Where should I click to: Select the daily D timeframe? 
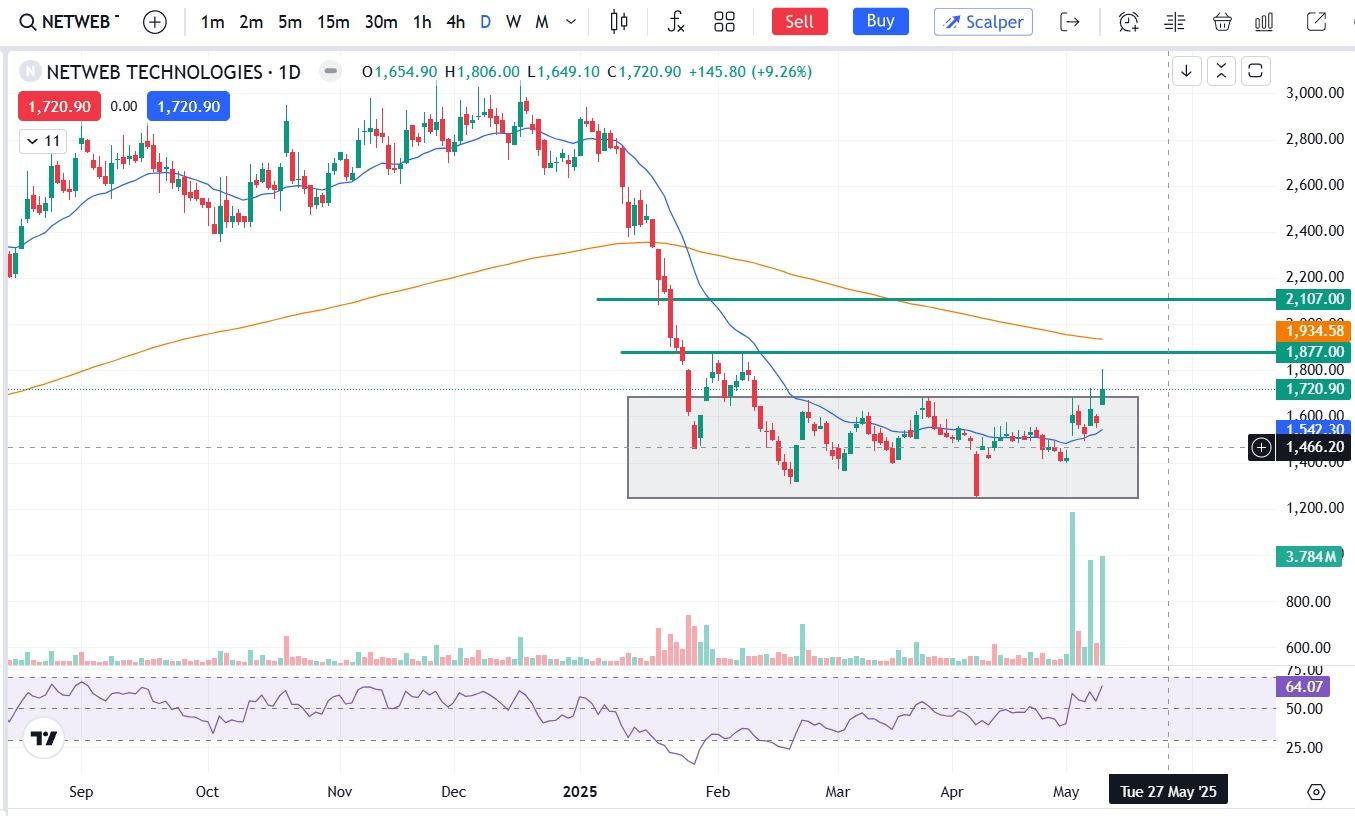[x=485, y=21]
